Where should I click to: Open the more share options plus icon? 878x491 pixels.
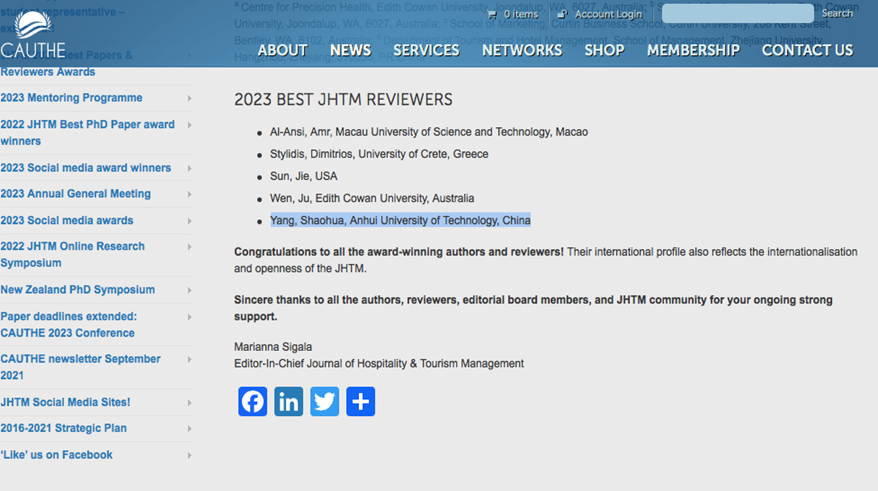361,401
